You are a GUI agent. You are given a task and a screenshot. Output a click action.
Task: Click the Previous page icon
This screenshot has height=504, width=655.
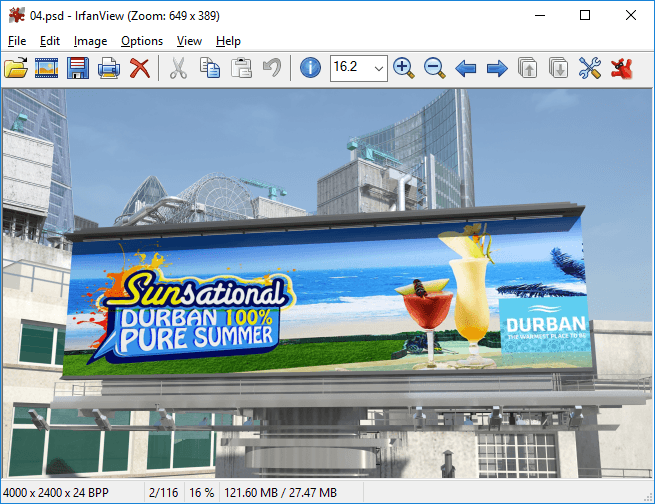[x=528, y=68]
